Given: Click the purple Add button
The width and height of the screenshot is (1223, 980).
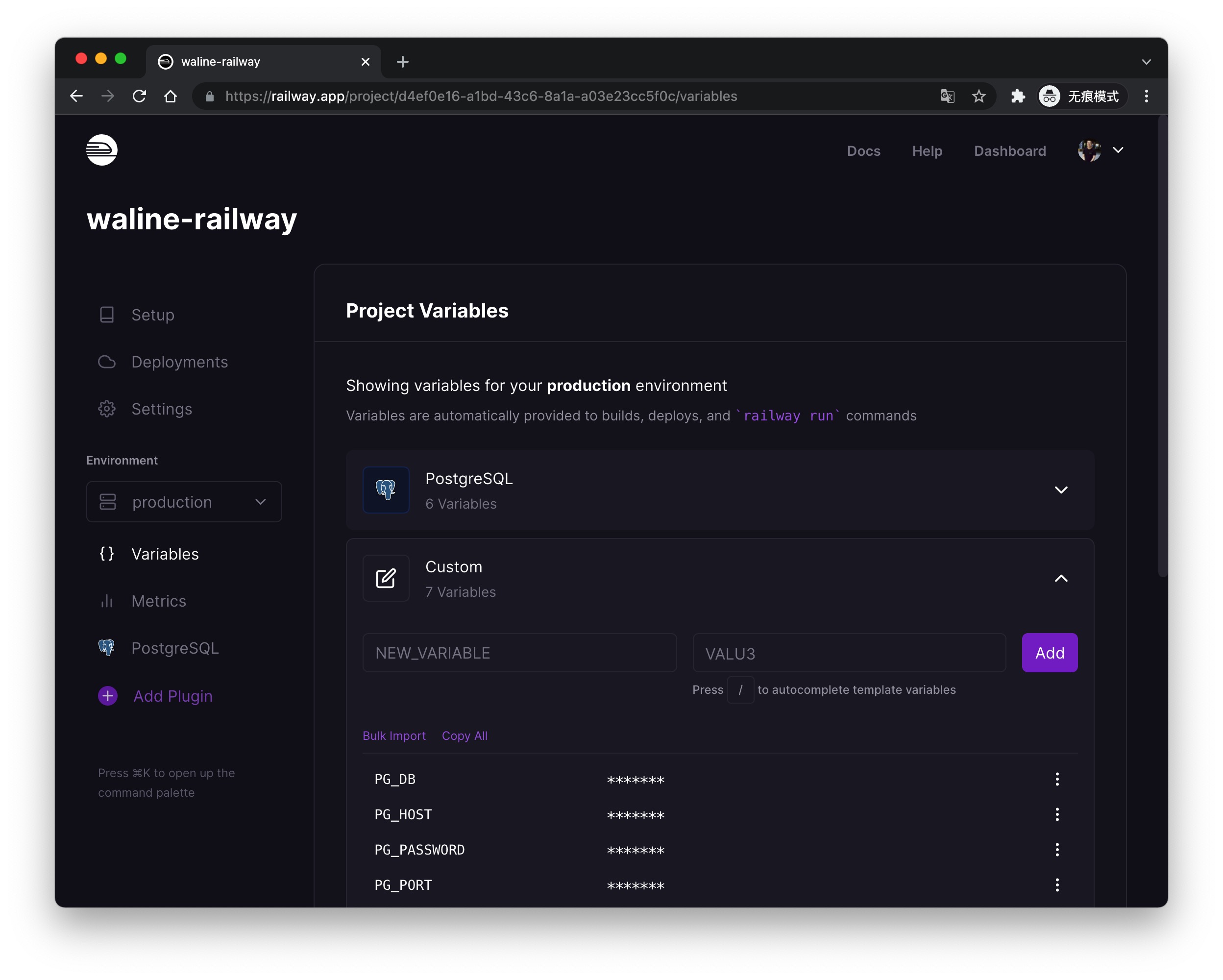Looking at the screenshot, I should click(x=1049, y=653).
